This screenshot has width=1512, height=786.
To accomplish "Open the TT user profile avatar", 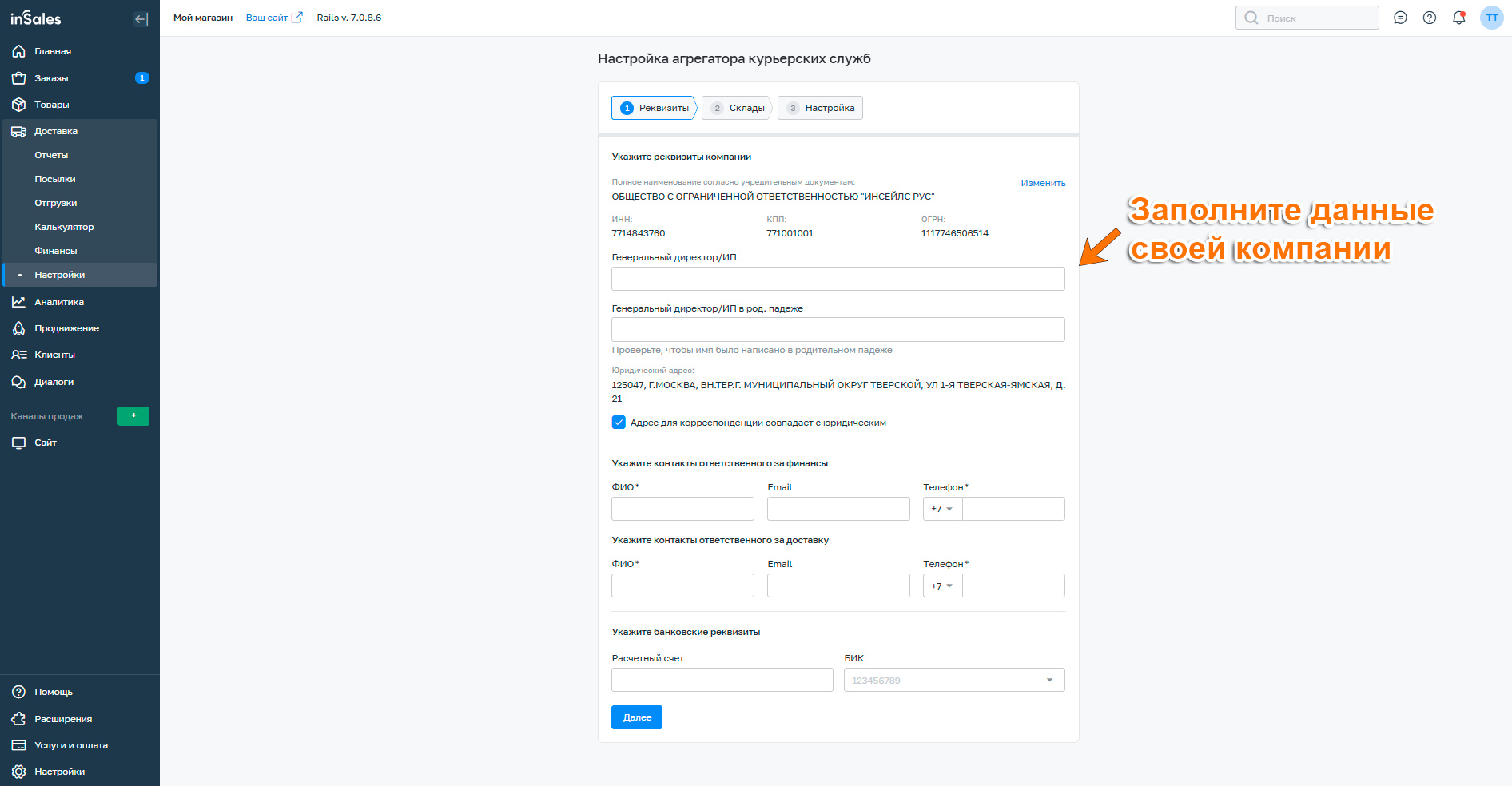I will click(x=1491, y=18).
